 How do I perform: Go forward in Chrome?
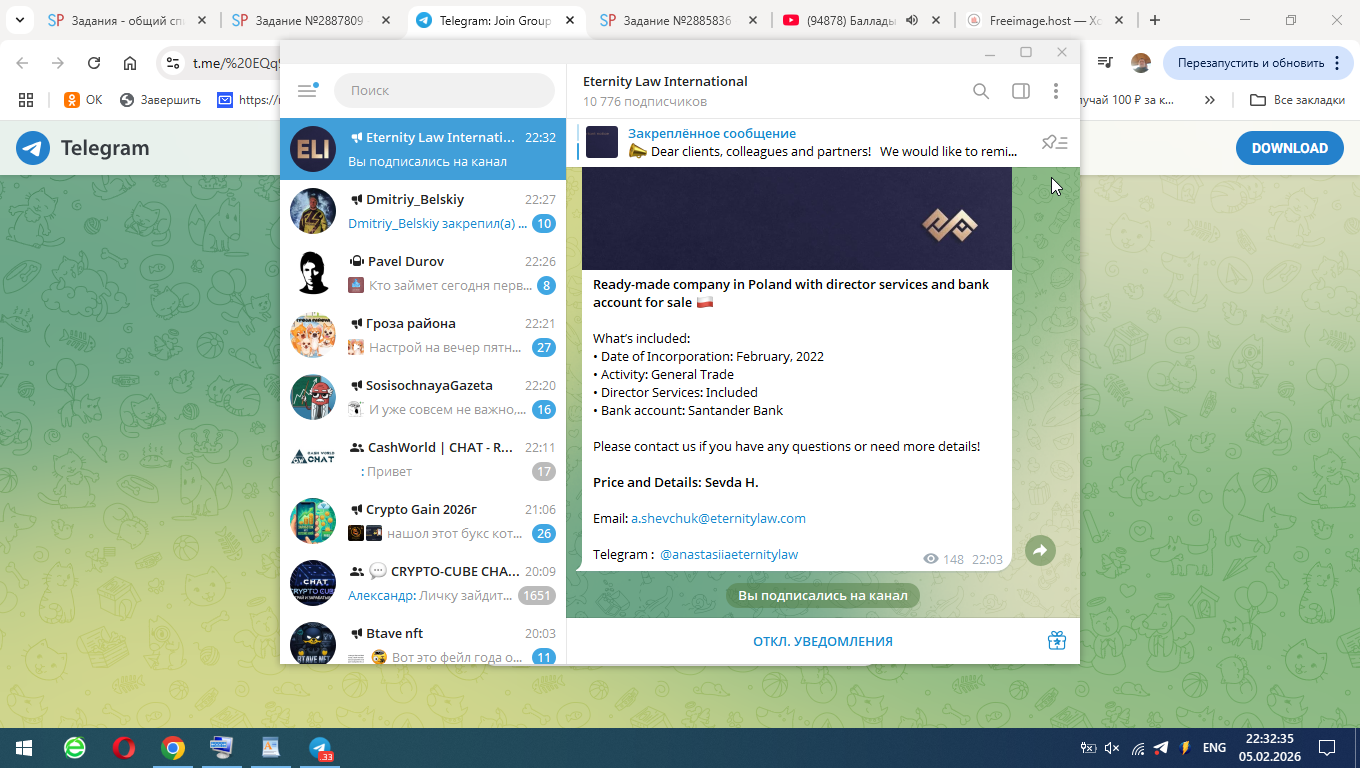coord(58,63)
